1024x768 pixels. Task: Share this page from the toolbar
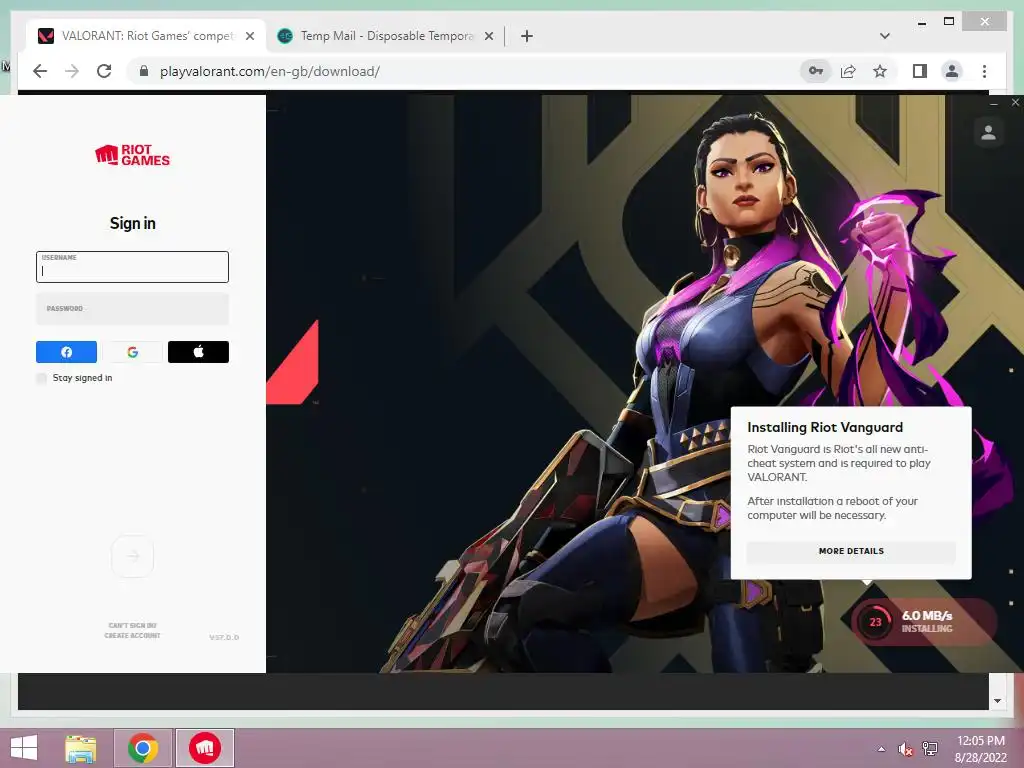[848, 71]
